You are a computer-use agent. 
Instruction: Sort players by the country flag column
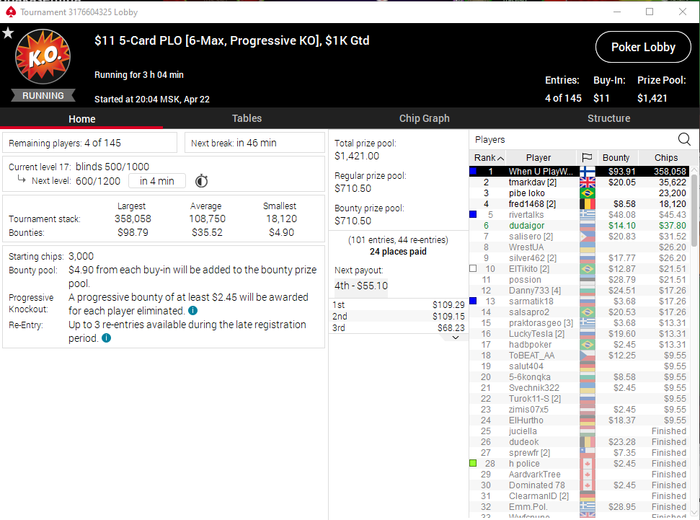coord(587,158)
